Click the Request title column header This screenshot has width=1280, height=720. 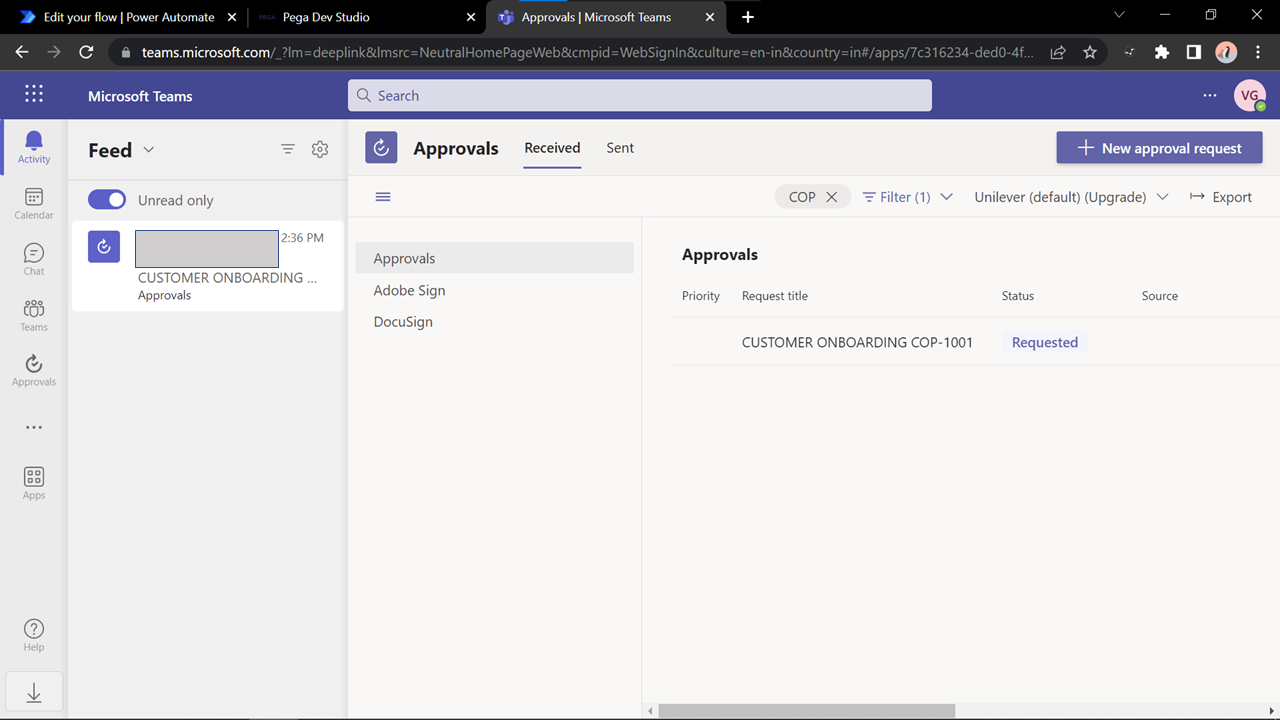tap(775, 296)
